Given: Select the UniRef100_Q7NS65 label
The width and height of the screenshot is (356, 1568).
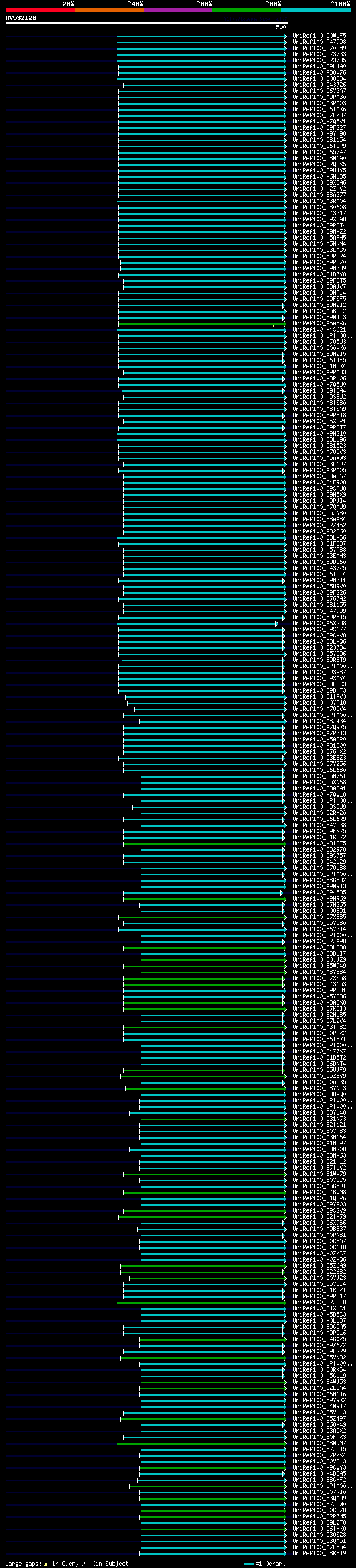Looking at the screenshot, I should [319, 904].
